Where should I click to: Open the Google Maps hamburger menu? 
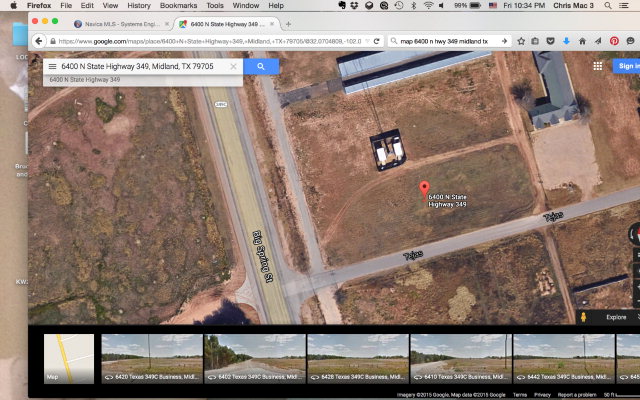tap(52, 67)
